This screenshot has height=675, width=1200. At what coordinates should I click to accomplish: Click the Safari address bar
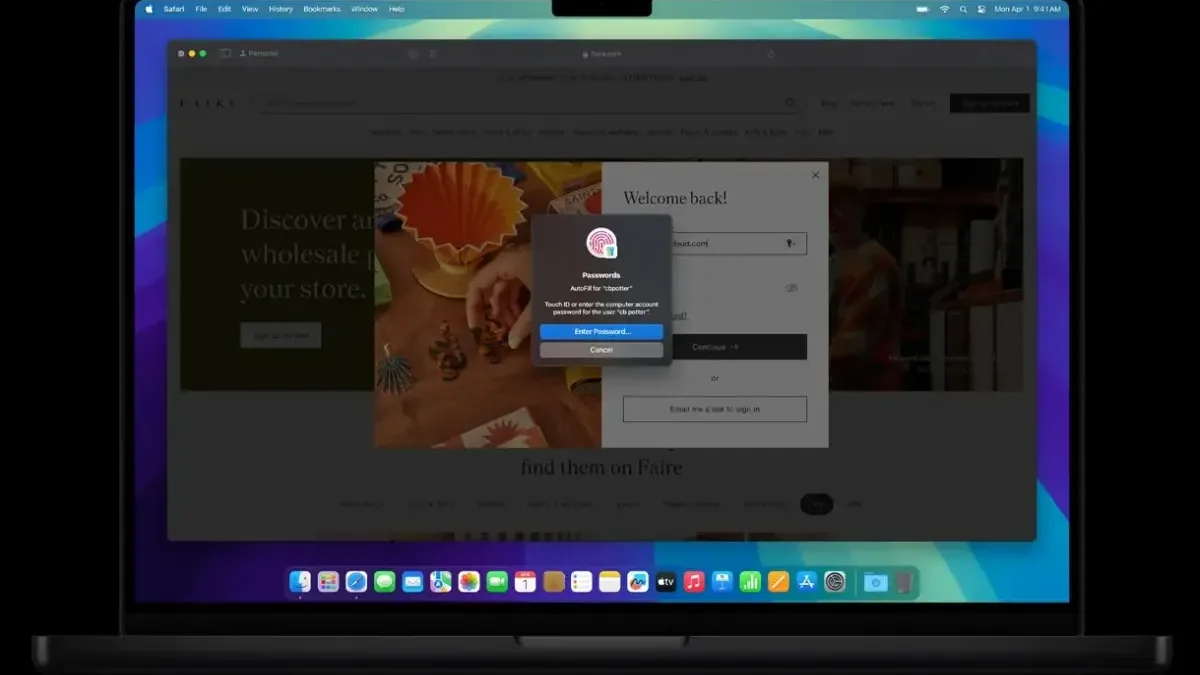pos(600,53)
